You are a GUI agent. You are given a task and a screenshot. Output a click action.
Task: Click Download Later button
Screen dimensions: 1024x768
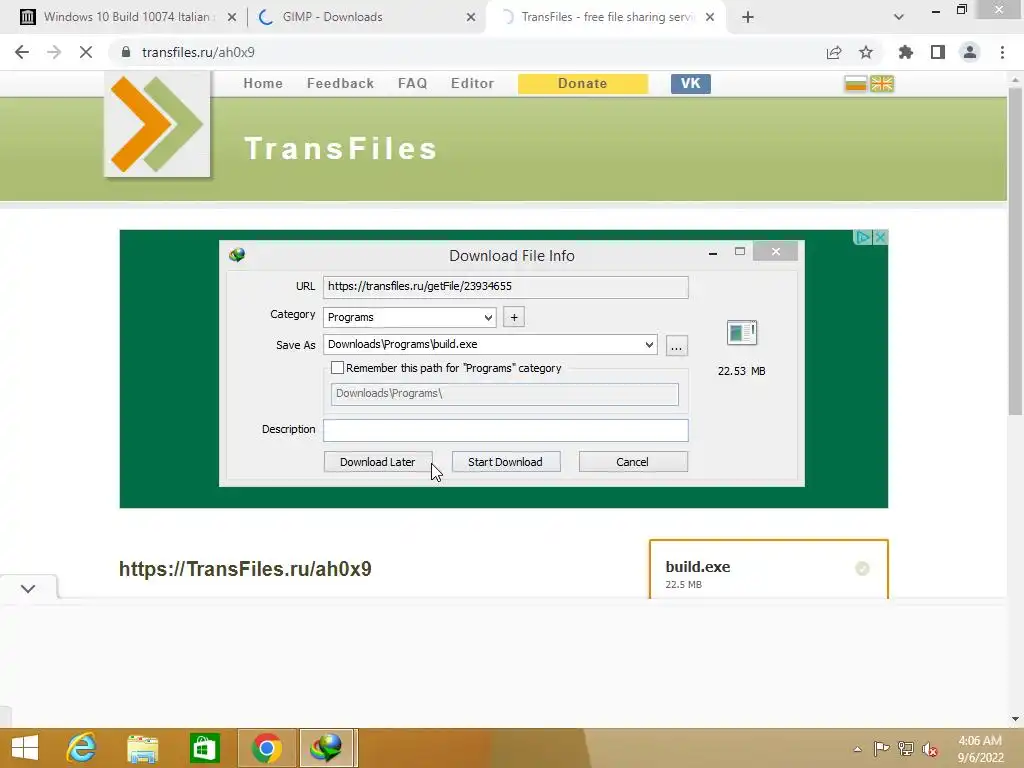[x=377, y=462]
